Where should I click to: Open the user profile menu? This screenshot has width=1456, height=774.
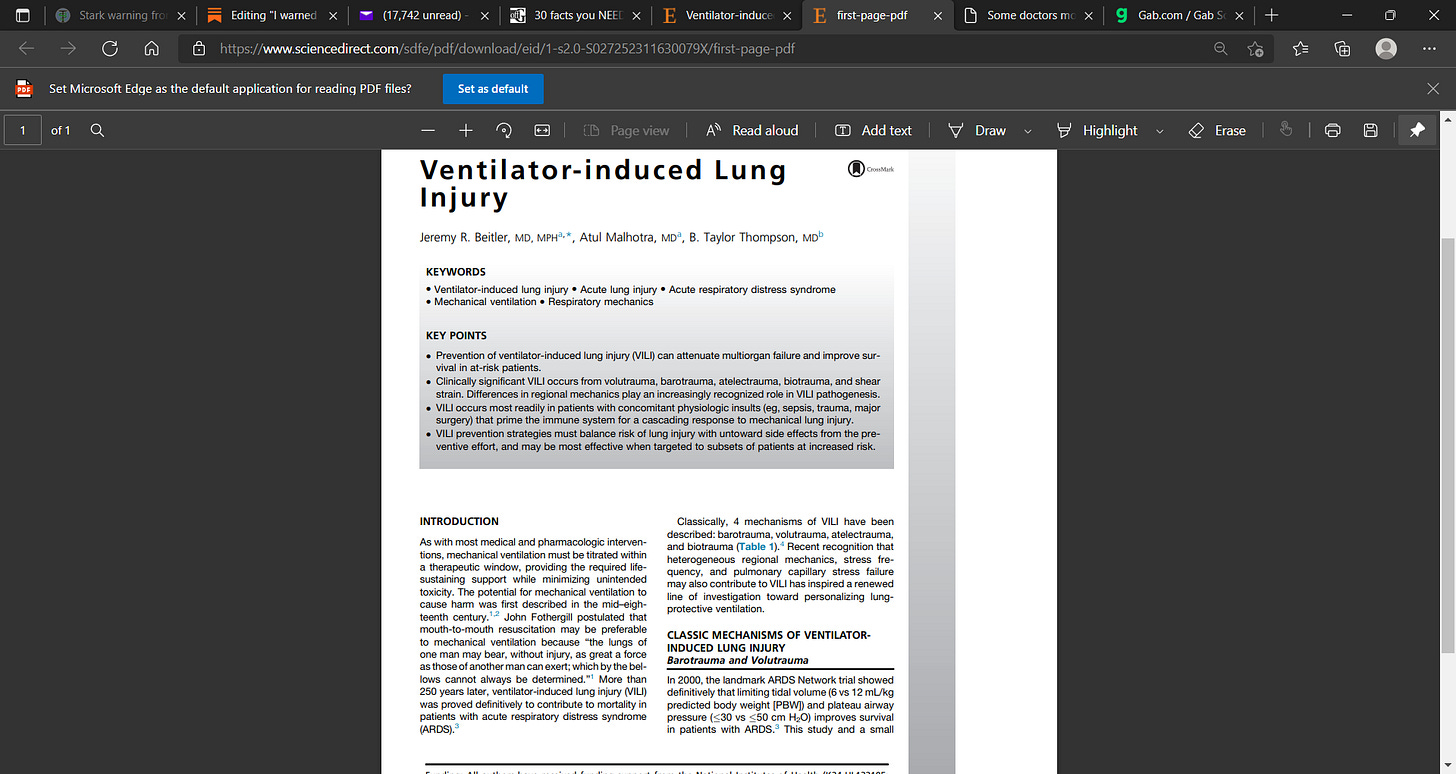click(x=1386, y=48)
